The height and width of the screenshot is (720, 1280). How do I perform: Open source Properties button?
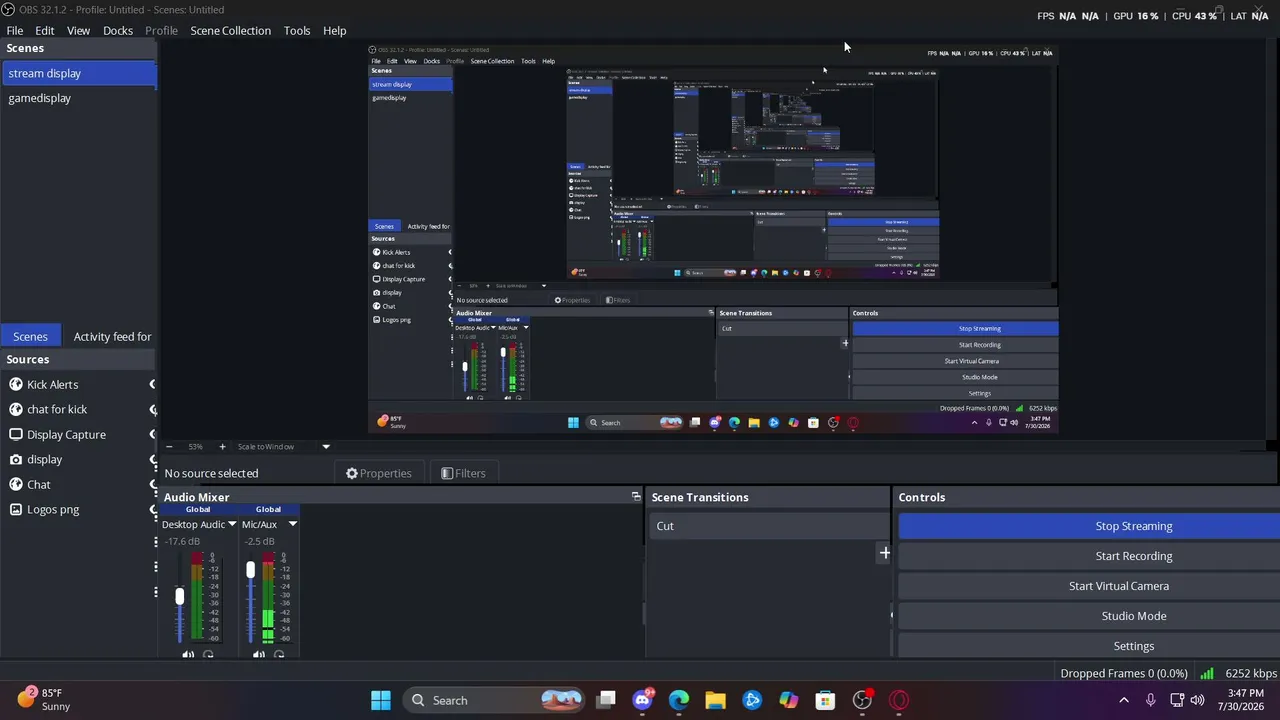[x=379, y=473]
